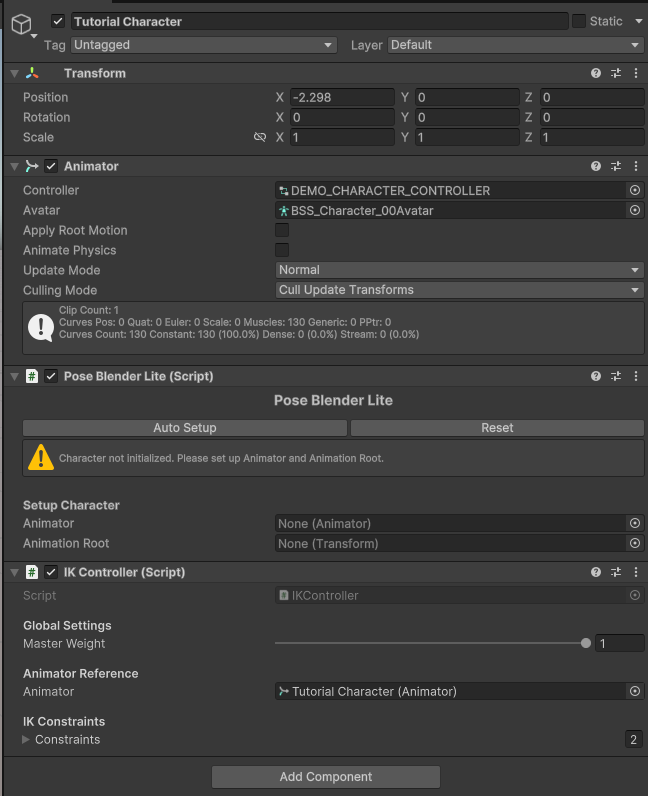This screenshot has height=796, width=648.
Task: Click the GameObject cube icon selector
Action: point(21,26)
